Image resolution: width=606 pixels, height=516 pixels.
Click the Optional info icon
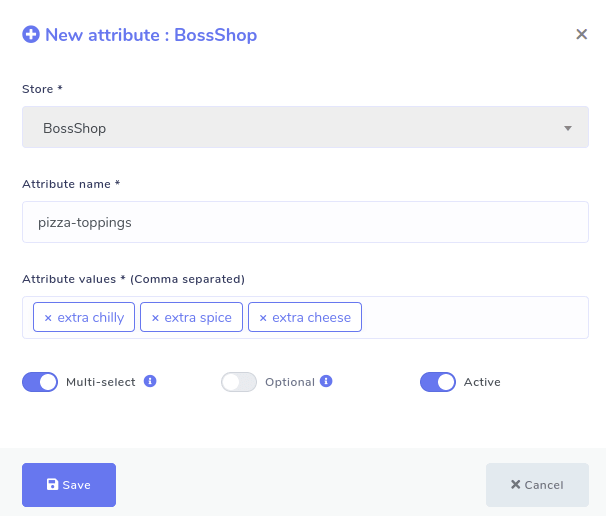[326, 381]
